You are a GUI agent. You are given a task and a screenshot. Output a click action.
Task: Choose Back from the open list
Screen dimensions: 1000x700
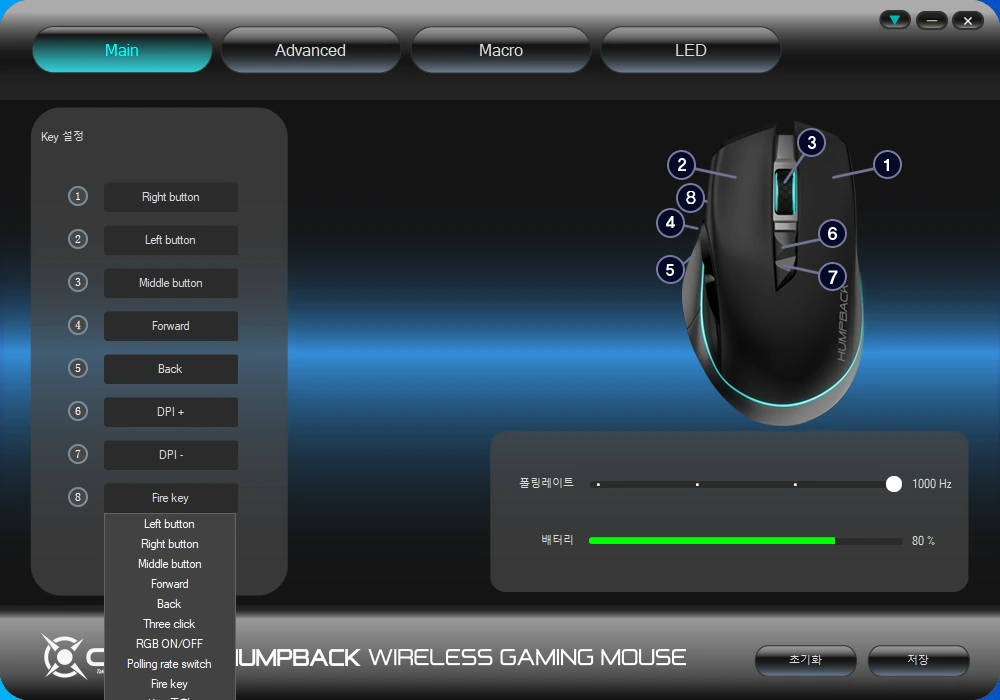point(170,604)
